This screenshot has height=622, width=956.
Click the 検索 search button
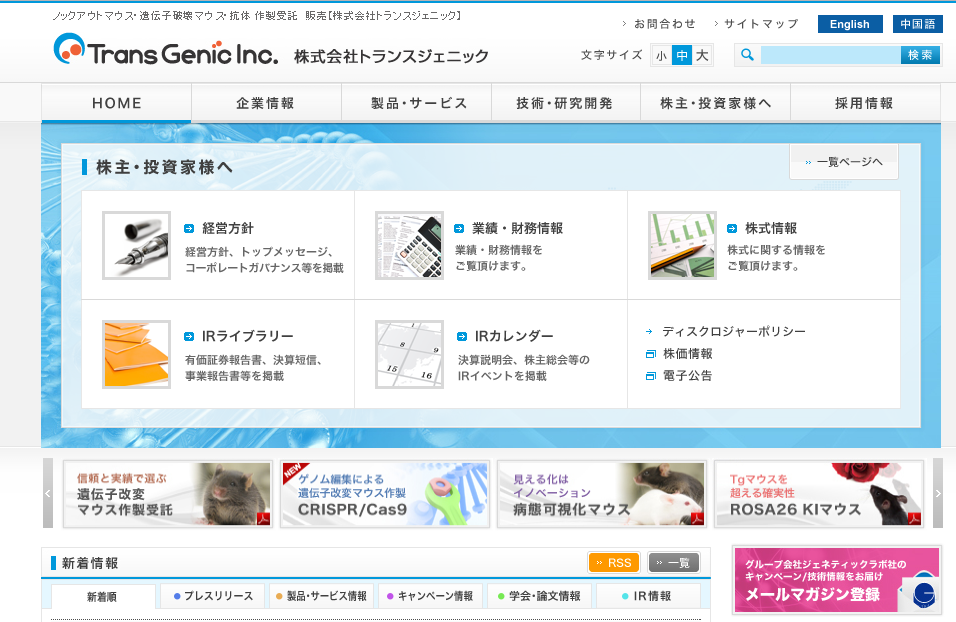tap(920, 55)
